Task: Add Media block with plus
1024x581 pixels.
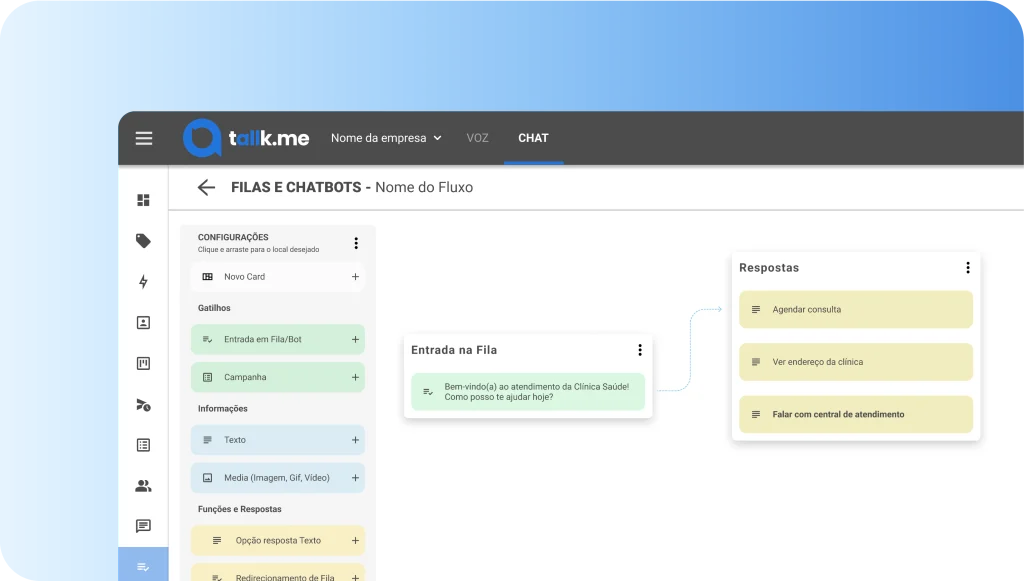Action: click(x=355, y=478)
